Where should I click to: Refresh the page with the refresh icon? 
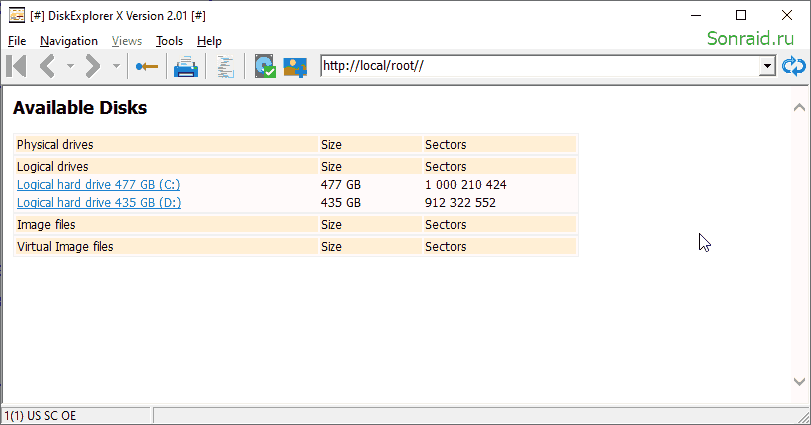[793, 66]
